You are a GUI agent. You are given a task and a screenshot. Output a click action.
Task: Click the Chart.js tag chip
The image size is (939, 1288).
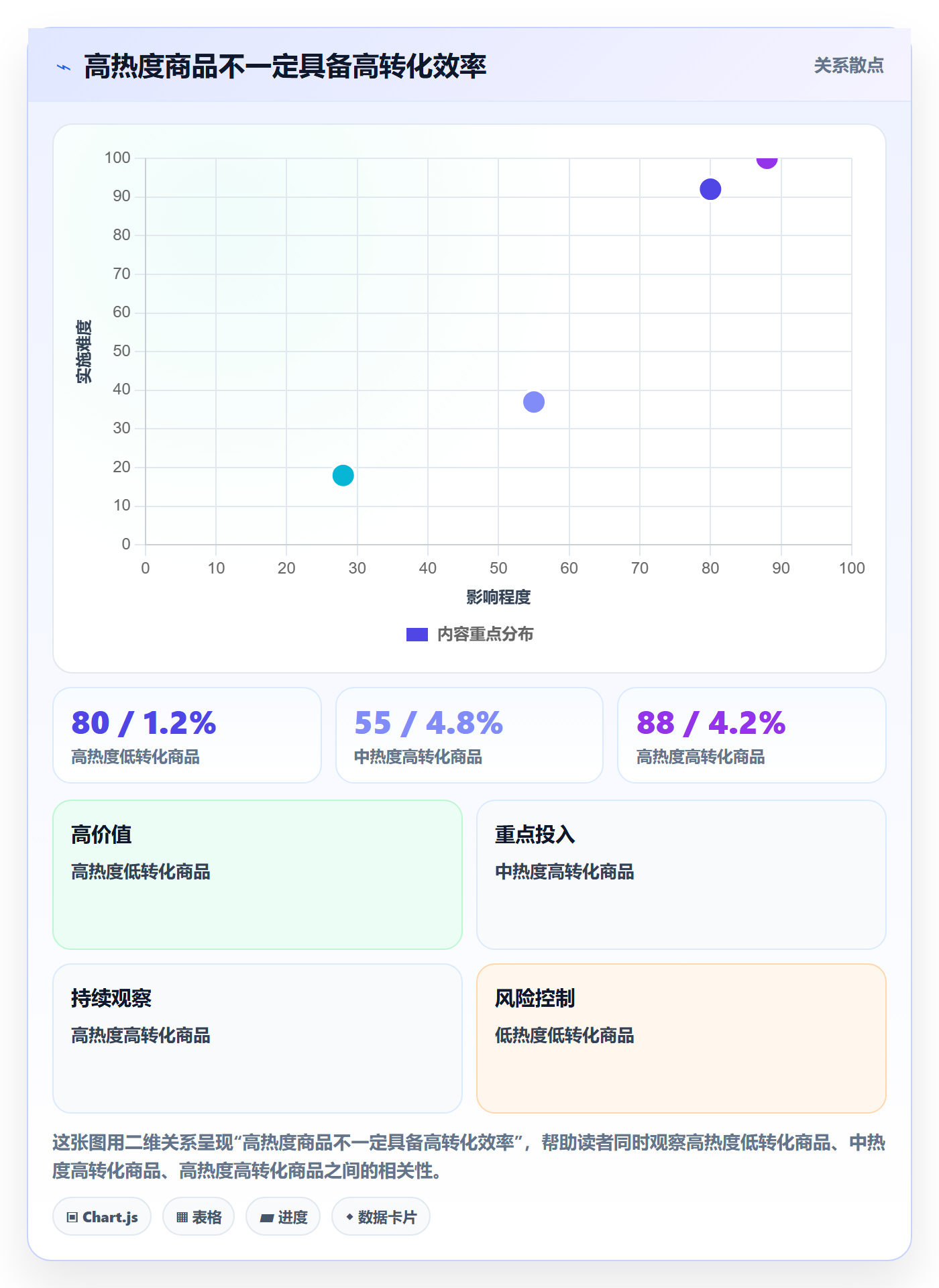pyautogui.click(x=102, y=1217)
